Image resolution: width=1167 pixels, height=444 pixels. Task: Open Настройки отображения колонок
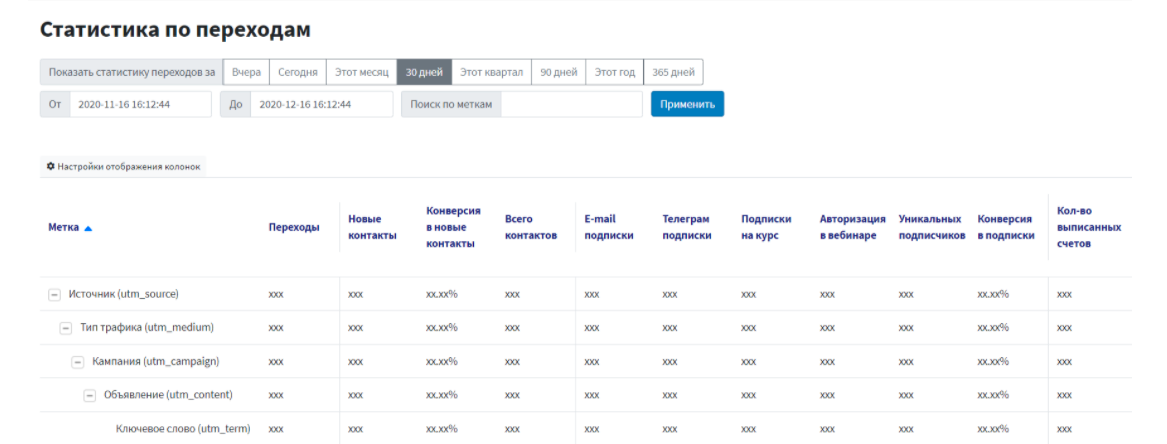tap(128, 166)
